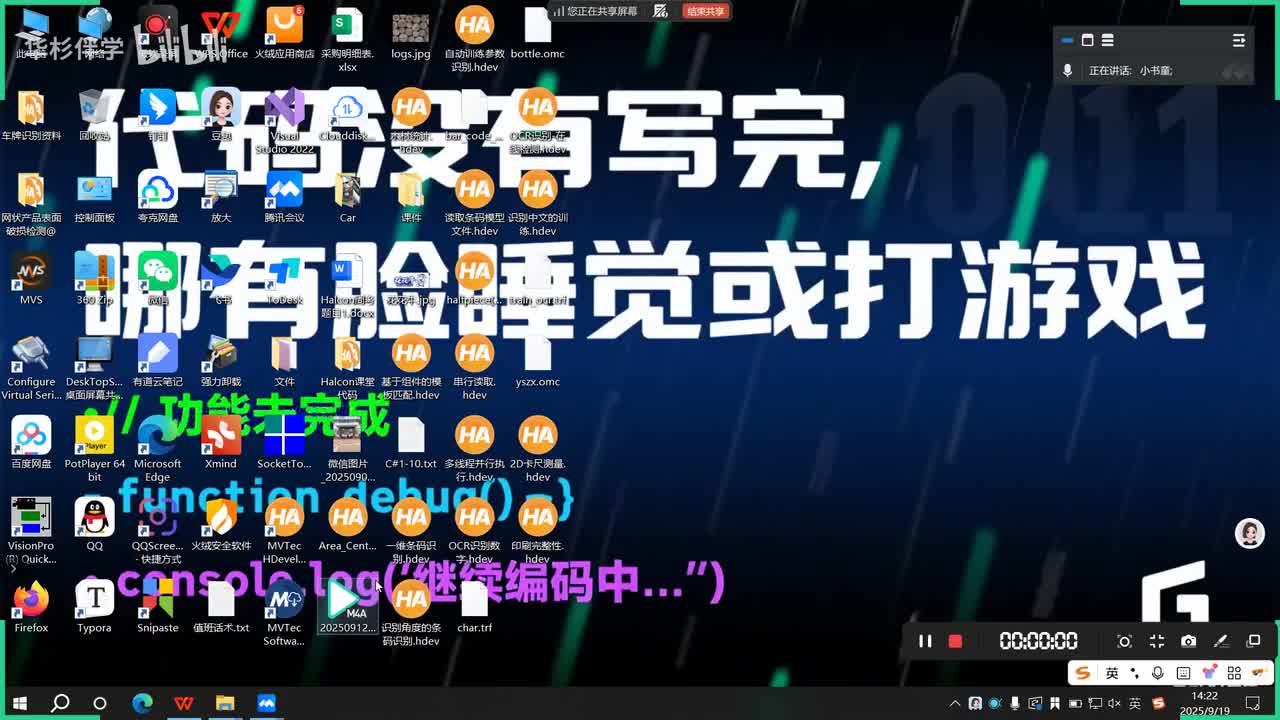Click 结束共享 end sharing button
1280x720 pixels.
click(705, 11)
